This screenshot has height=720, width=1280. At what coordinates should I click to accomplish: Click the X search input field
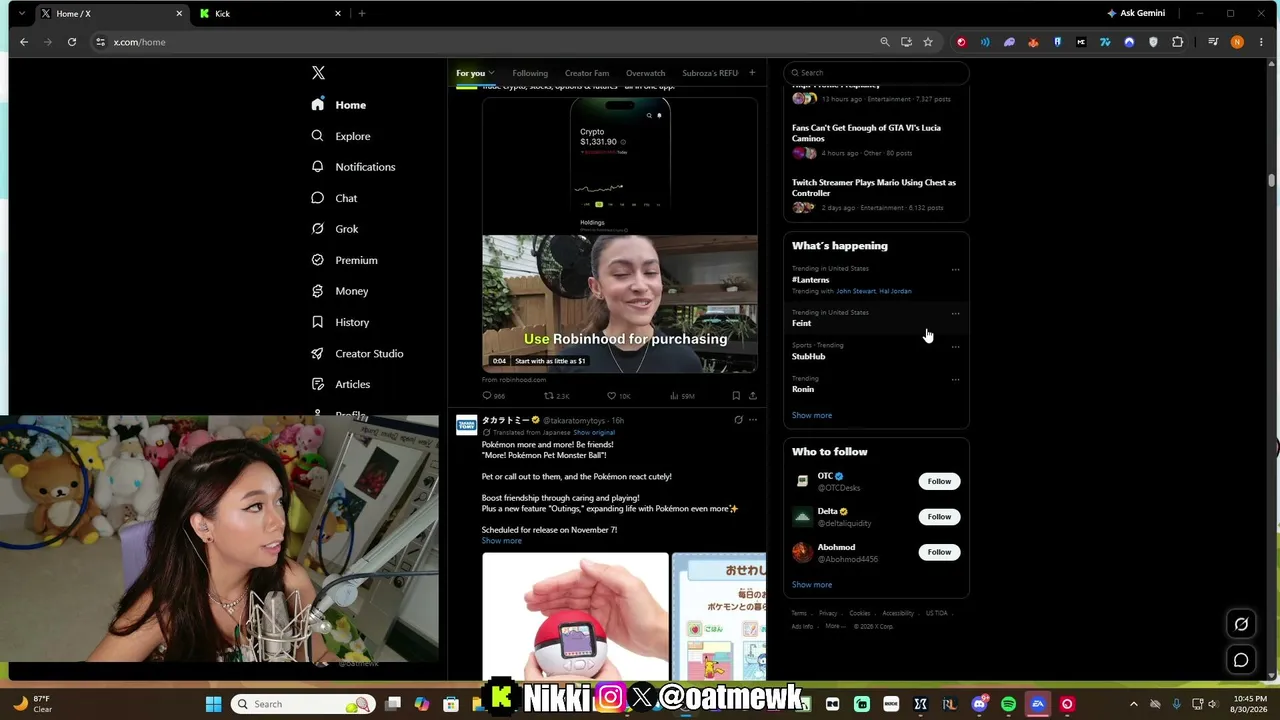tap(877, 73)
